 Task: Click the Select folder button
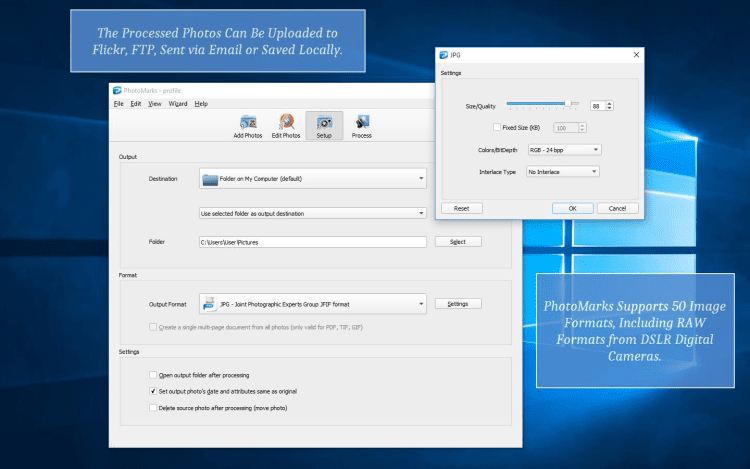(458, 242)
